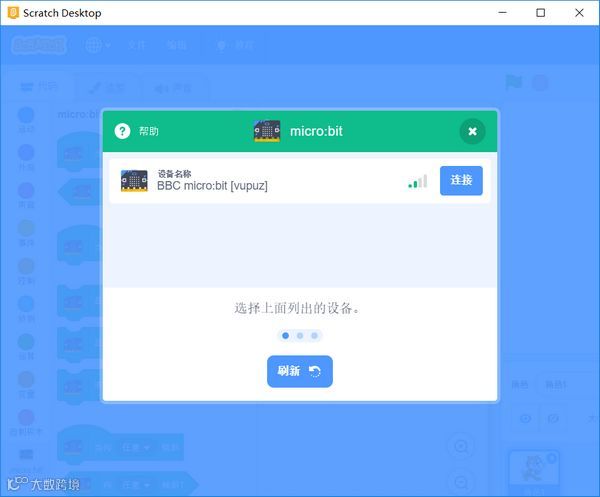Click the zoom in magnifier in workspace
600x497 pixels.
[x=461, y=446]
